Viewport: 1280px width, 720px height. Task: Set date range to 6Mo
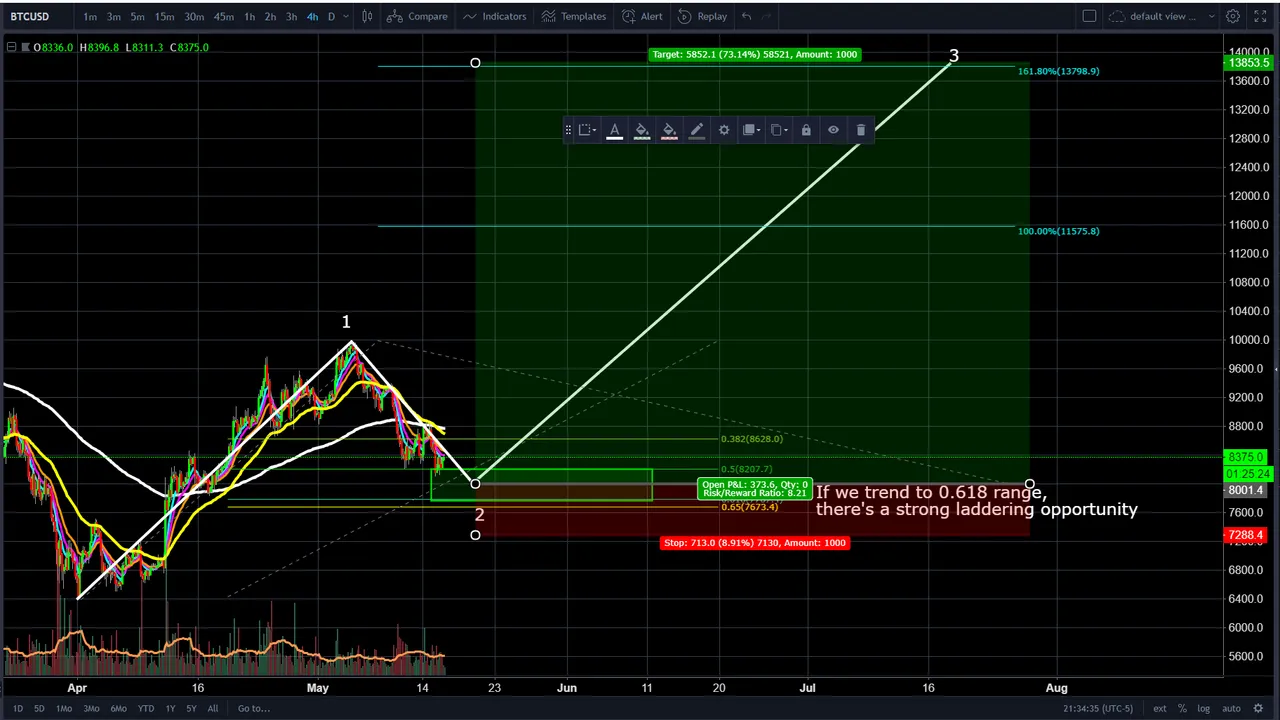click(x=118, y=708)
